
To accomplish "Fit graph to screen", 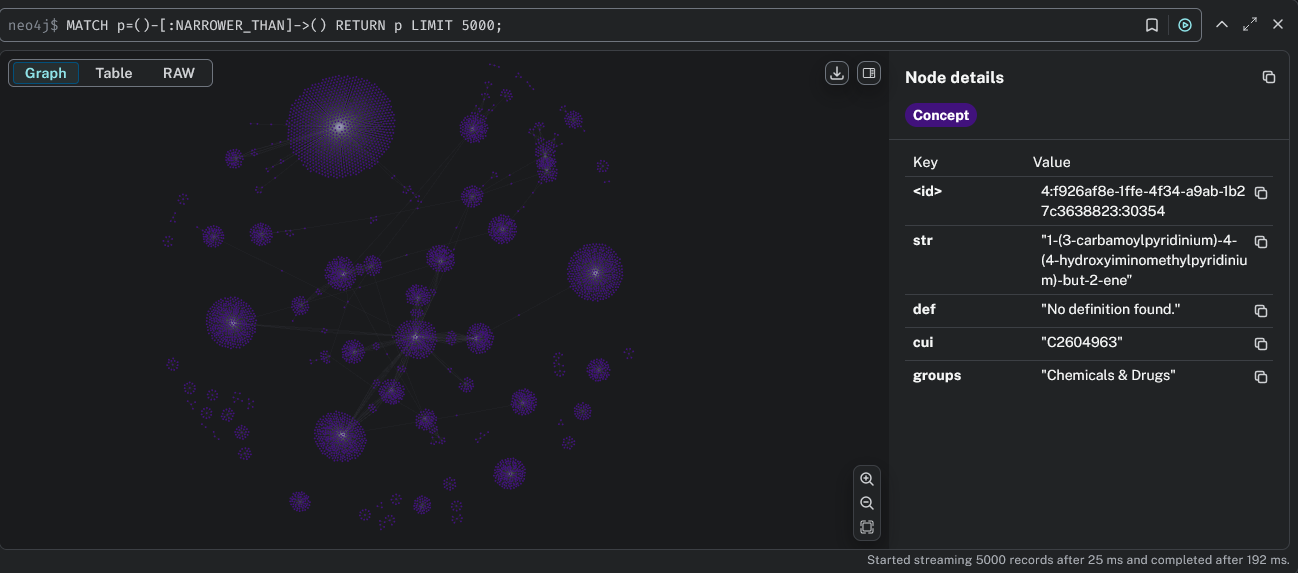I will click(867, 527).
